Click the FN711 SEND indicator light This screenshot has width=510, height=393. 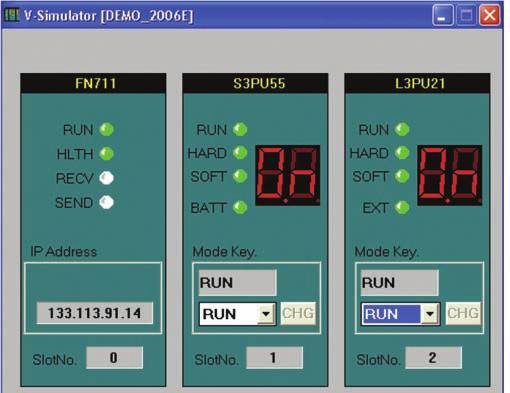pos(107,202)
